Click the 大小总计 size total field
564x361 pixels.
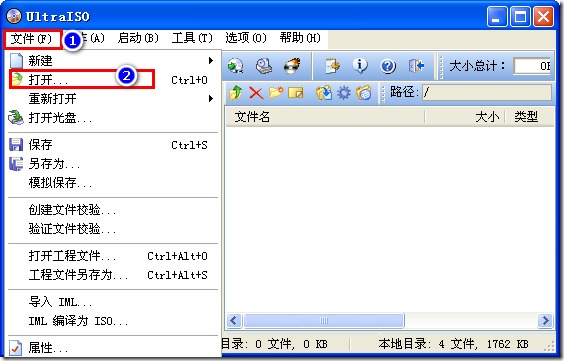(x=532, y=66)
